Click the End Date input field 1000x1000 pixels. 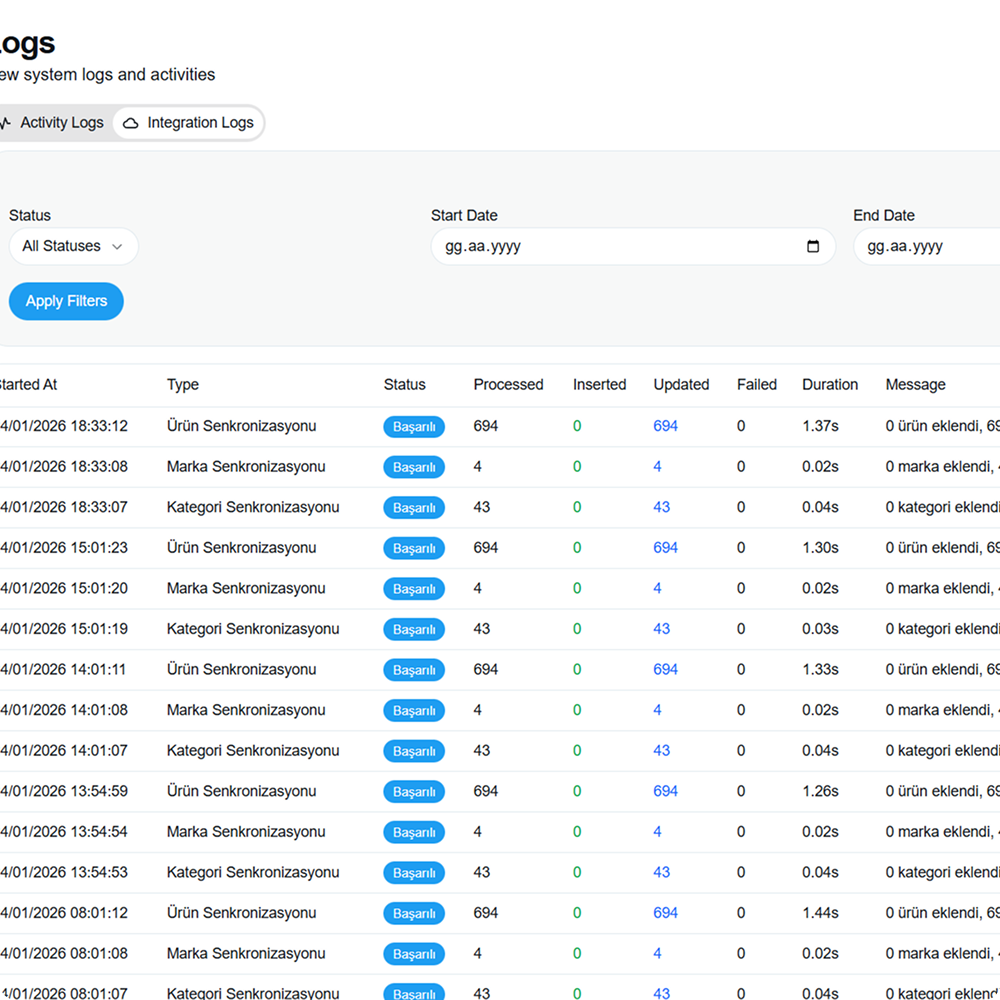click(925, 247)
